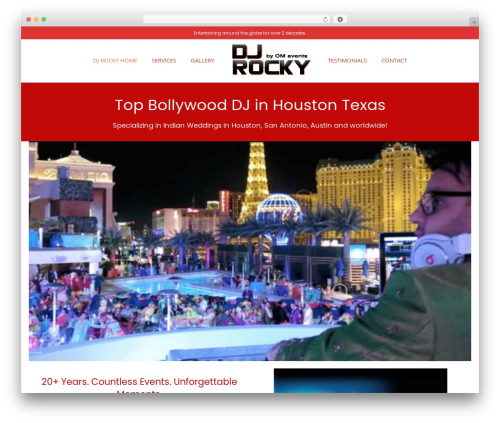Click the DJ Rocky logo
This screenshot has height=423, width=500.
271,60
